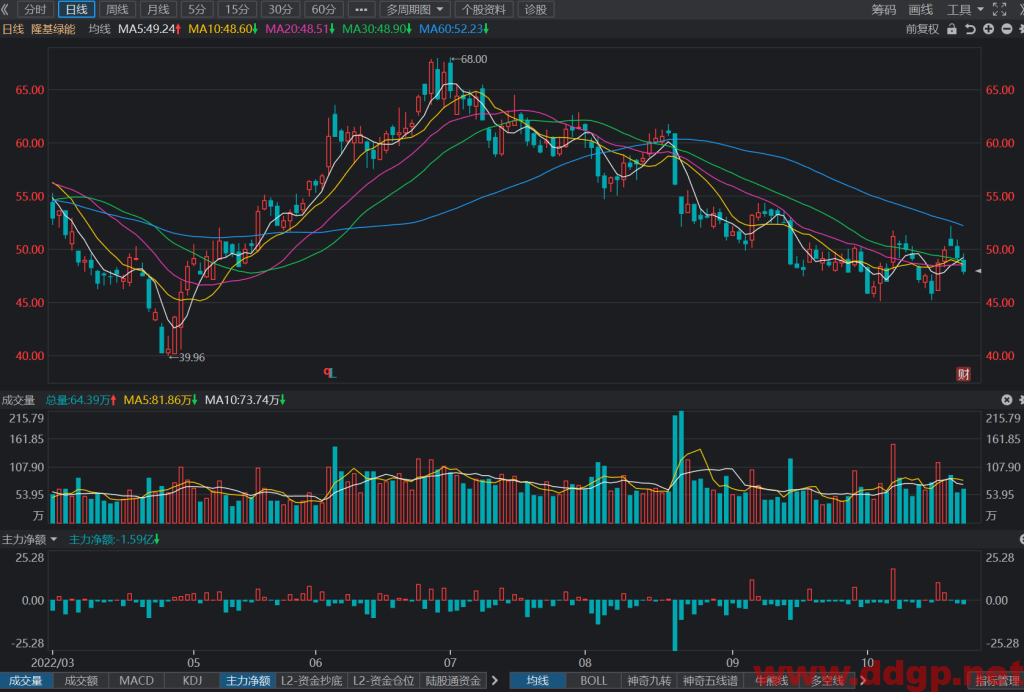Viewport: 1024px width, 692px height.
Task: Show next main-indicator tabs arrow after 多空线
Action: click(x=863, y=680)
